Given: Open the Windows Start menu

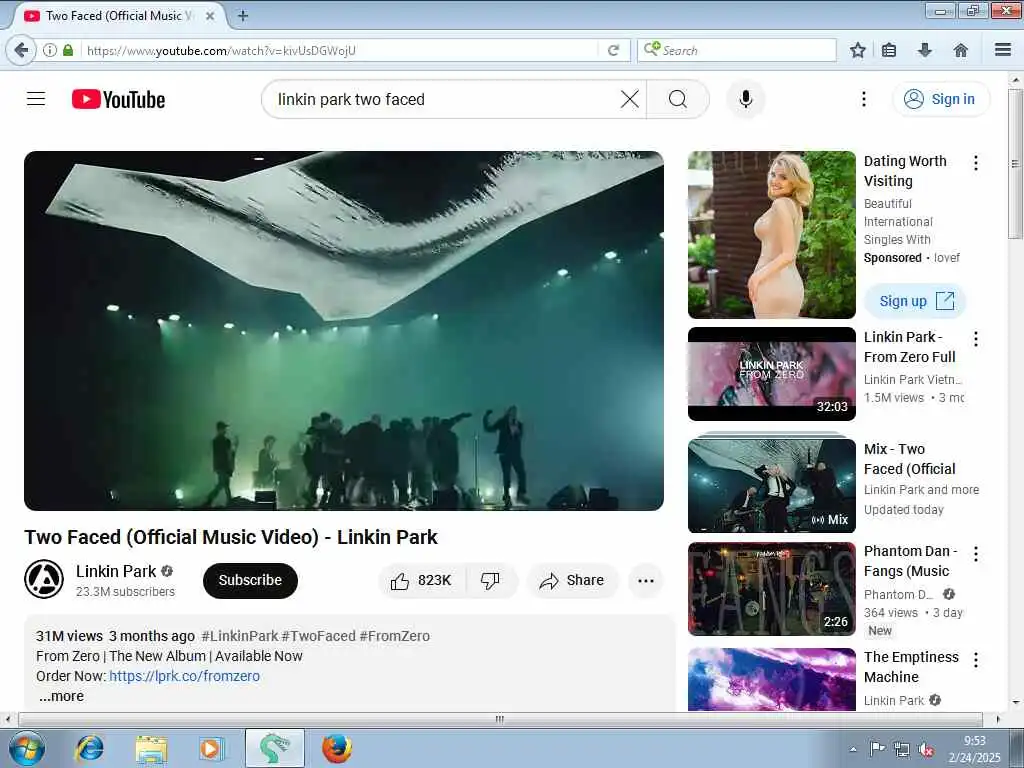Looking at the screenshot, I should [x=26, y=748].
